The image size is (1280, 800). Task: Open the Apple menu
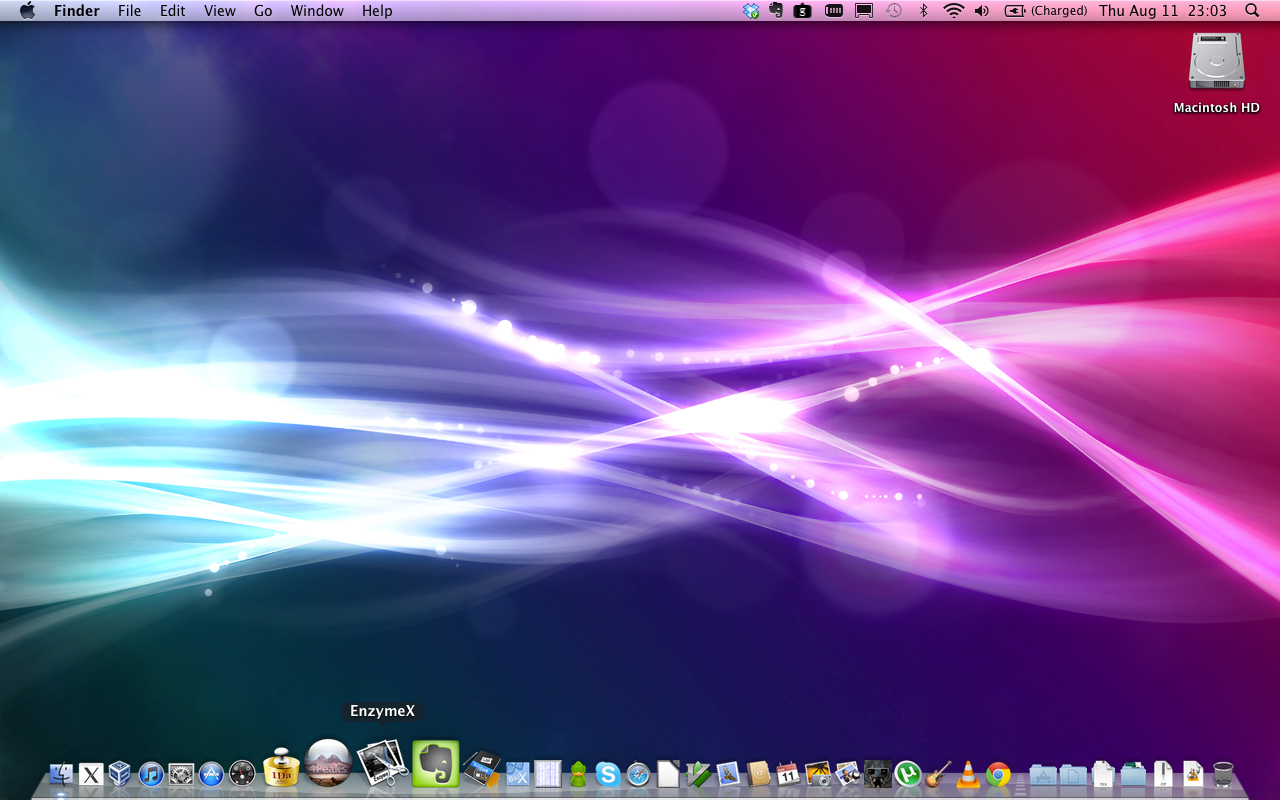27,11
